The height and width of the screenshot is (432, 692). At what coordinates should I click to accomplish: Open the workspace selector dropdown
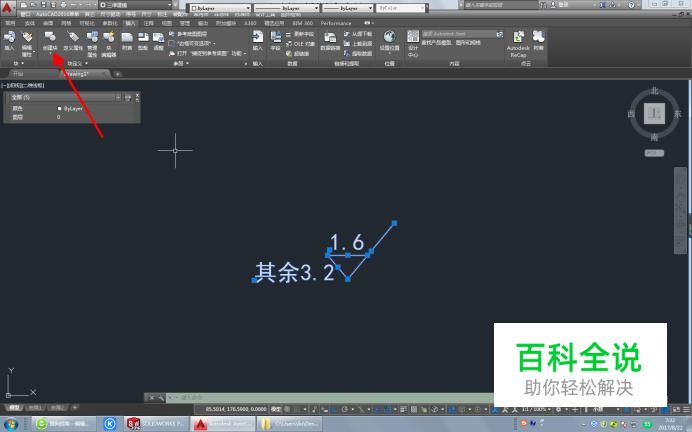point(136,5)
